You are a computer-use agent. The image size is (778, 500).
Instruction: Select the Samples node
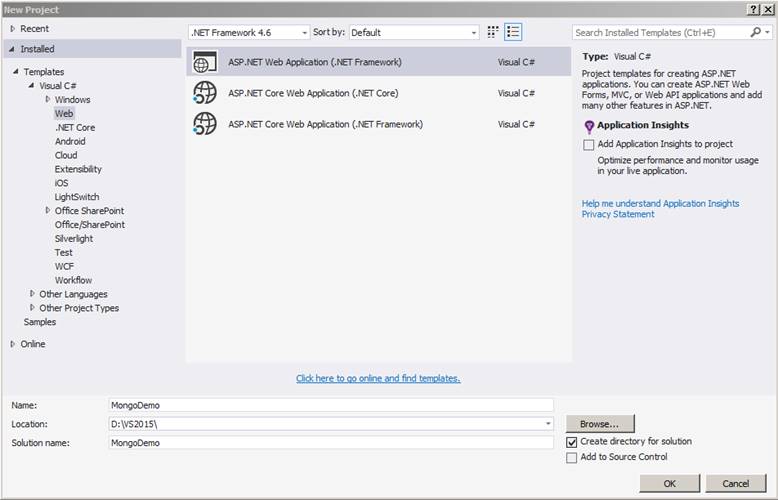coord(40,322)
